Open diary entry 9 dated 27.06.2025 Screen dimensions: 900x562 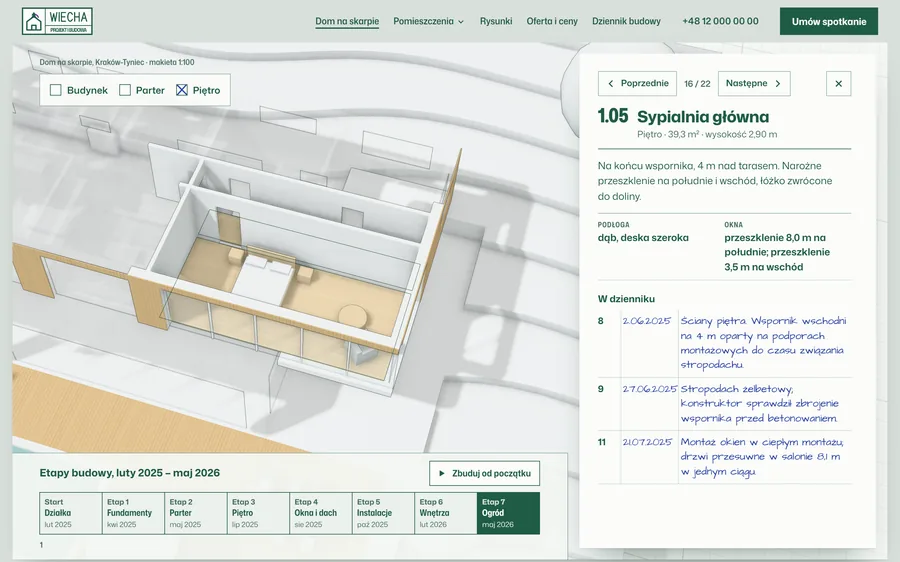[x=724, y=404]
